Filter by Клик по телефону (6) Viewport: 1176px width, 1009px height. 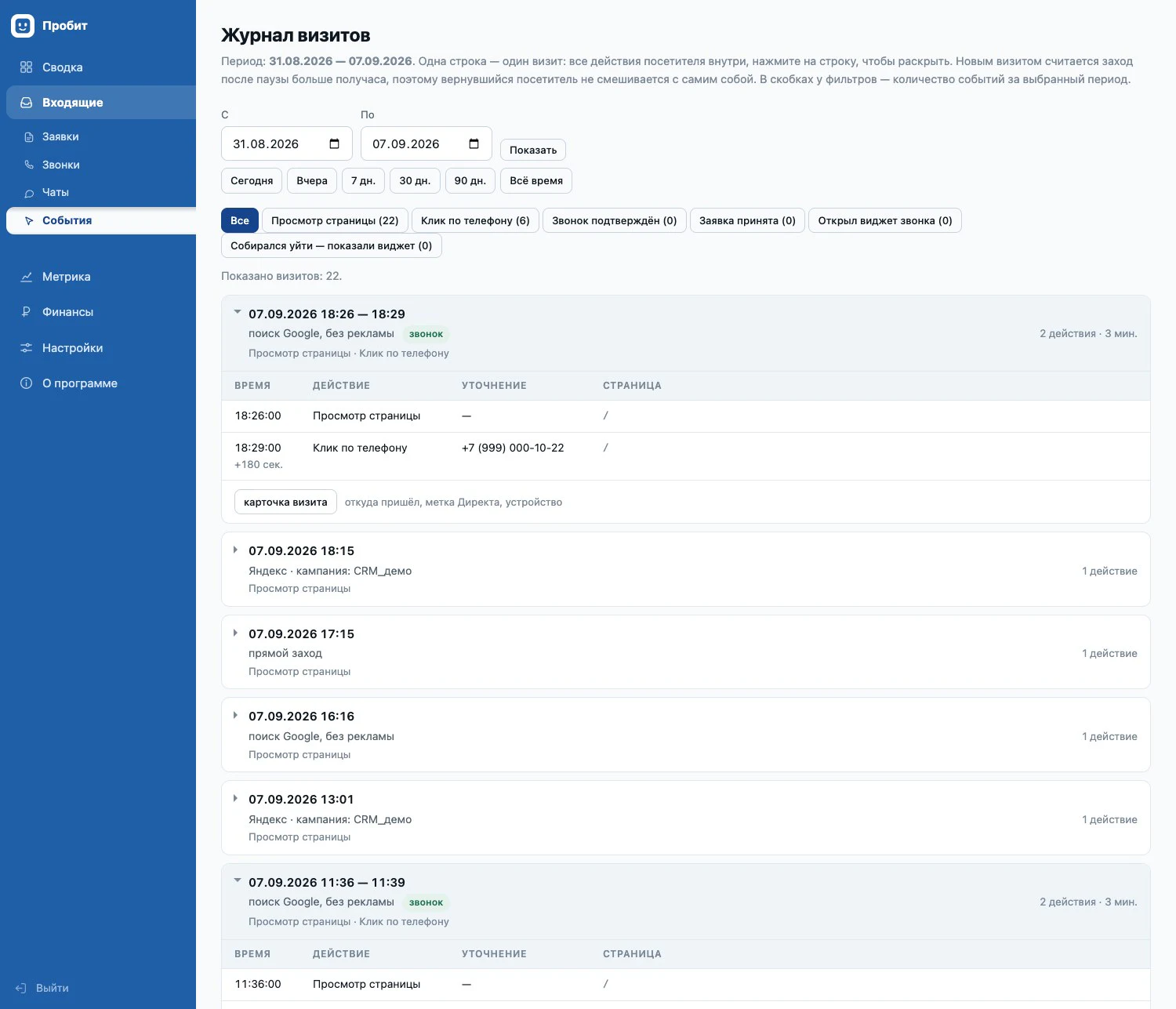tap(475, 220)
